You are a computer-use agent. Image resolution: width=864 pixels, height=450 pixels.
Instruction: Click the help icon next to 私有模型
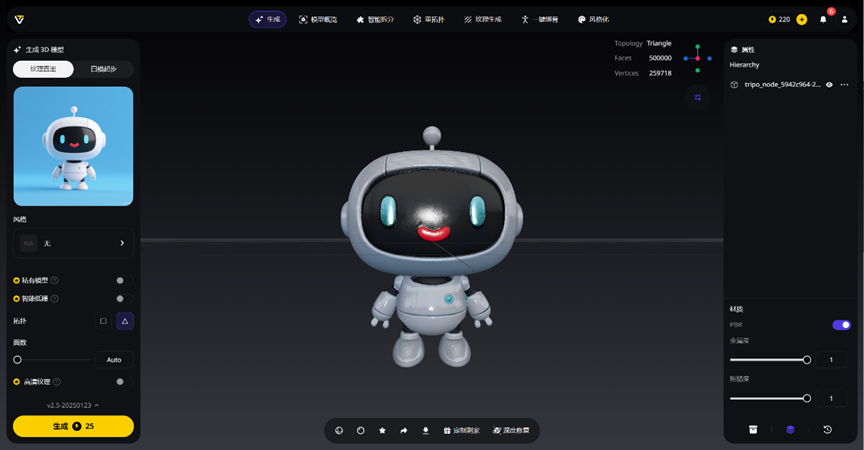(55, 280)
